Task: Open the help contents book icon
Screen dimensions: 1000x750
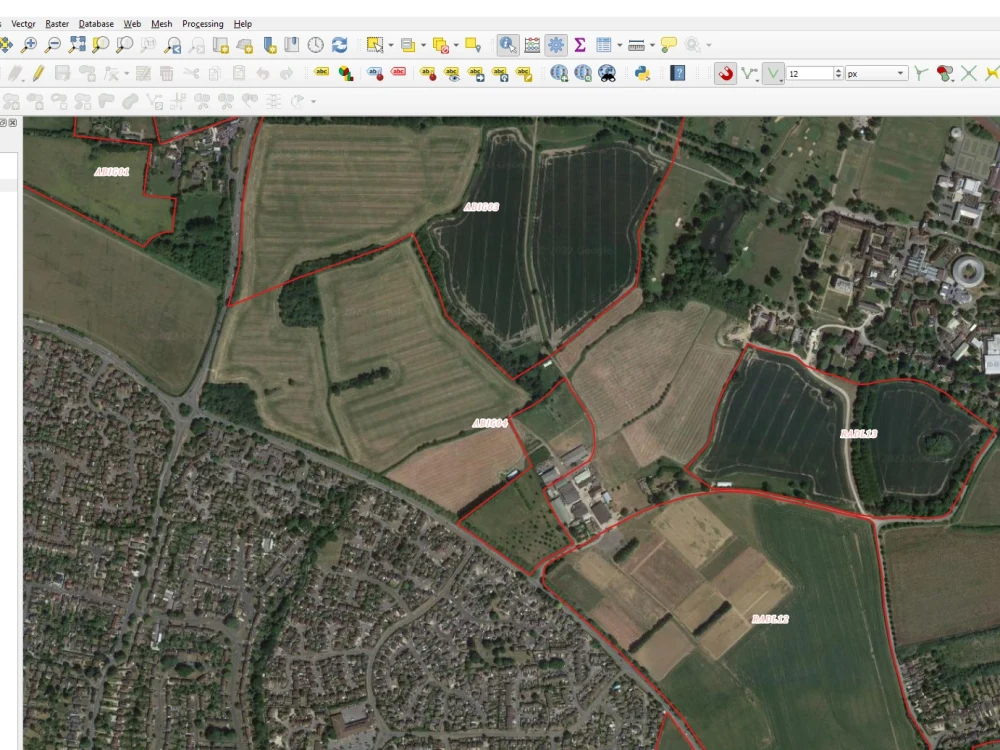Action: coord(677,73)
